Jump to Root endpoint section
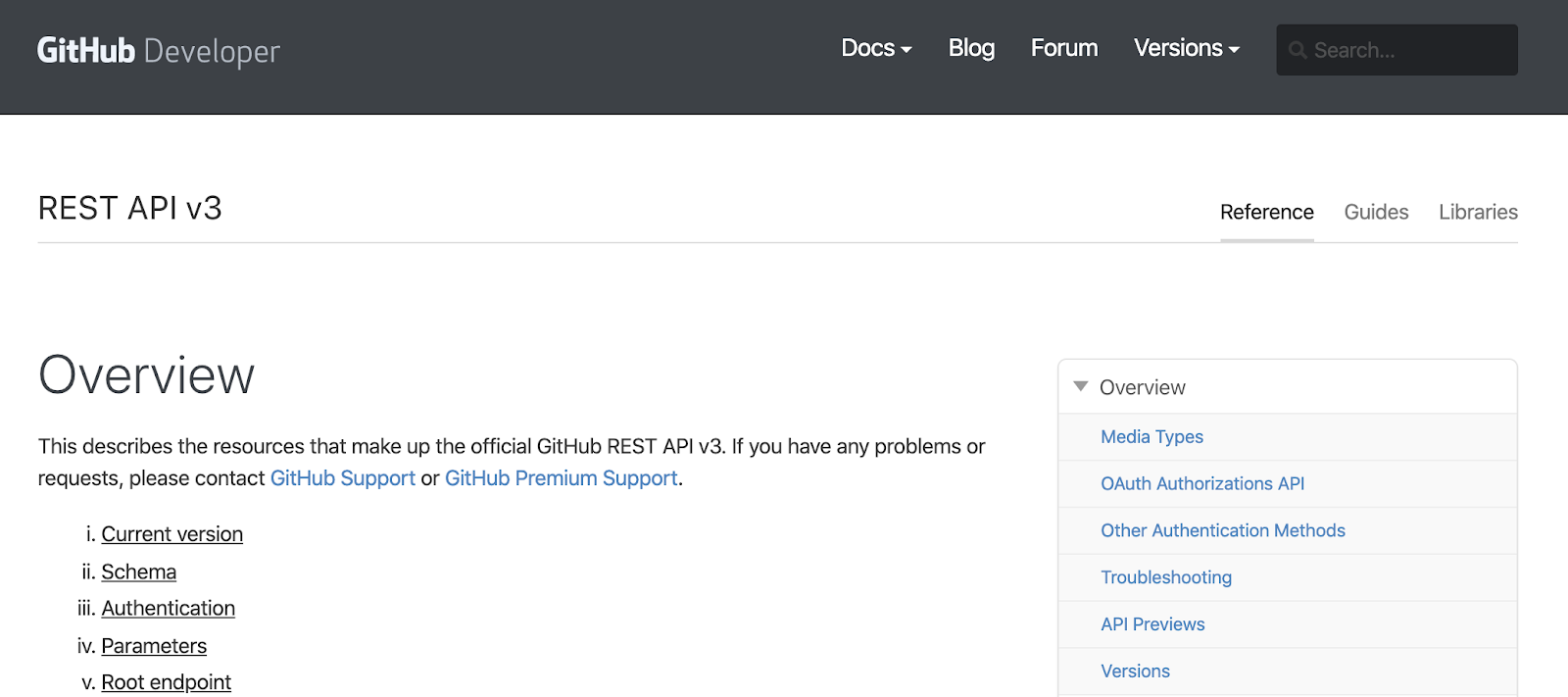The width and height of the screenshot is (1568, 697). [167, 682]
